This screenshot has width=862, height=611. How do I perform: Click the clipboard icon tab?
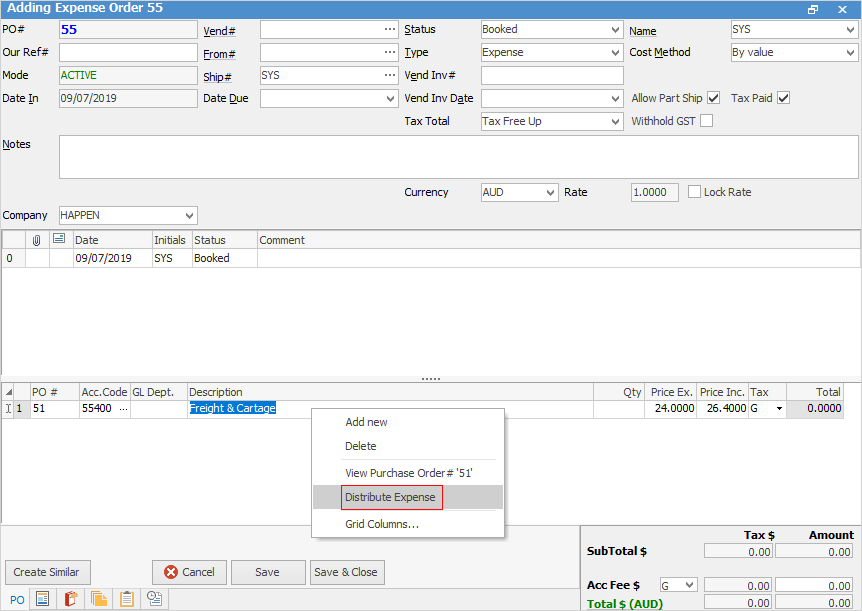click(x=127, y=599)
